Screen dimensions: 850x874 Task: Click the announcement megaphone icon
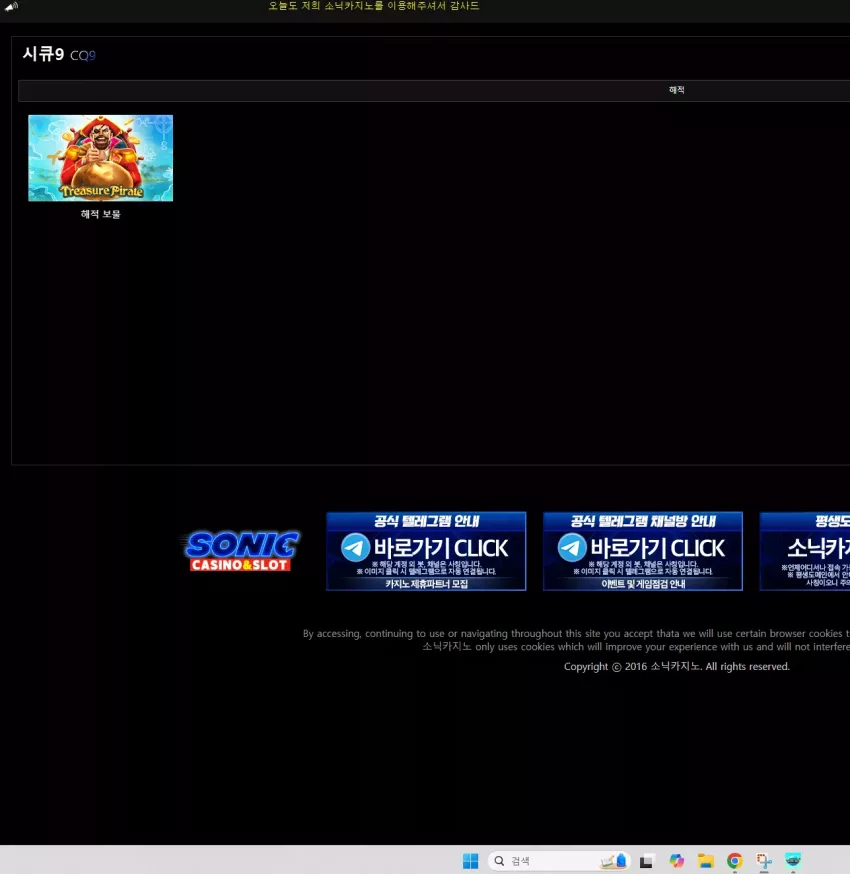click(12, 6)
